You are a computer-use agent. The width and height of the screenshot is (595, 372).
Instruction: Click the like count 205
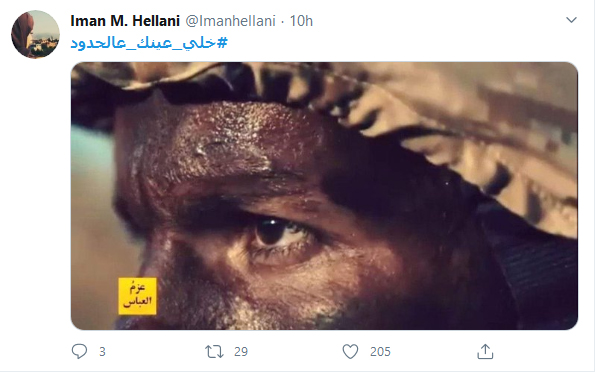[x=380, y=352]
